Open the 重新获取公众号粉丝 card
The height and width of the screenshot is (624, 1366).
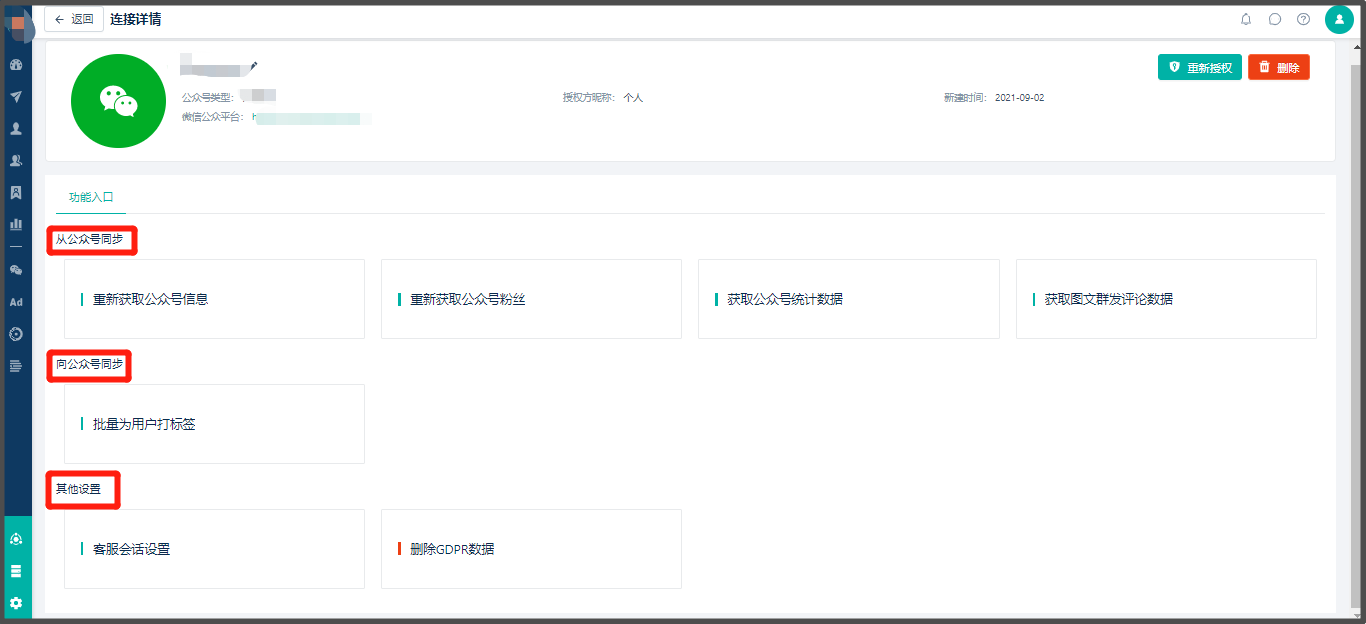pyautogui.click(x=531, y=299)
